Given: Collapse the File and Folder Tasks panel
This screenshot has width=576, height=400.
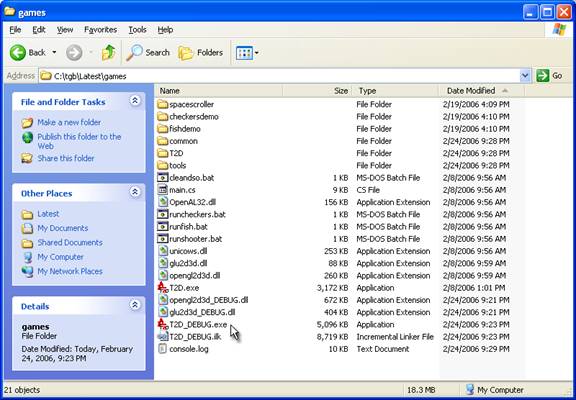Looking at the screenshot, I should 135,101.
